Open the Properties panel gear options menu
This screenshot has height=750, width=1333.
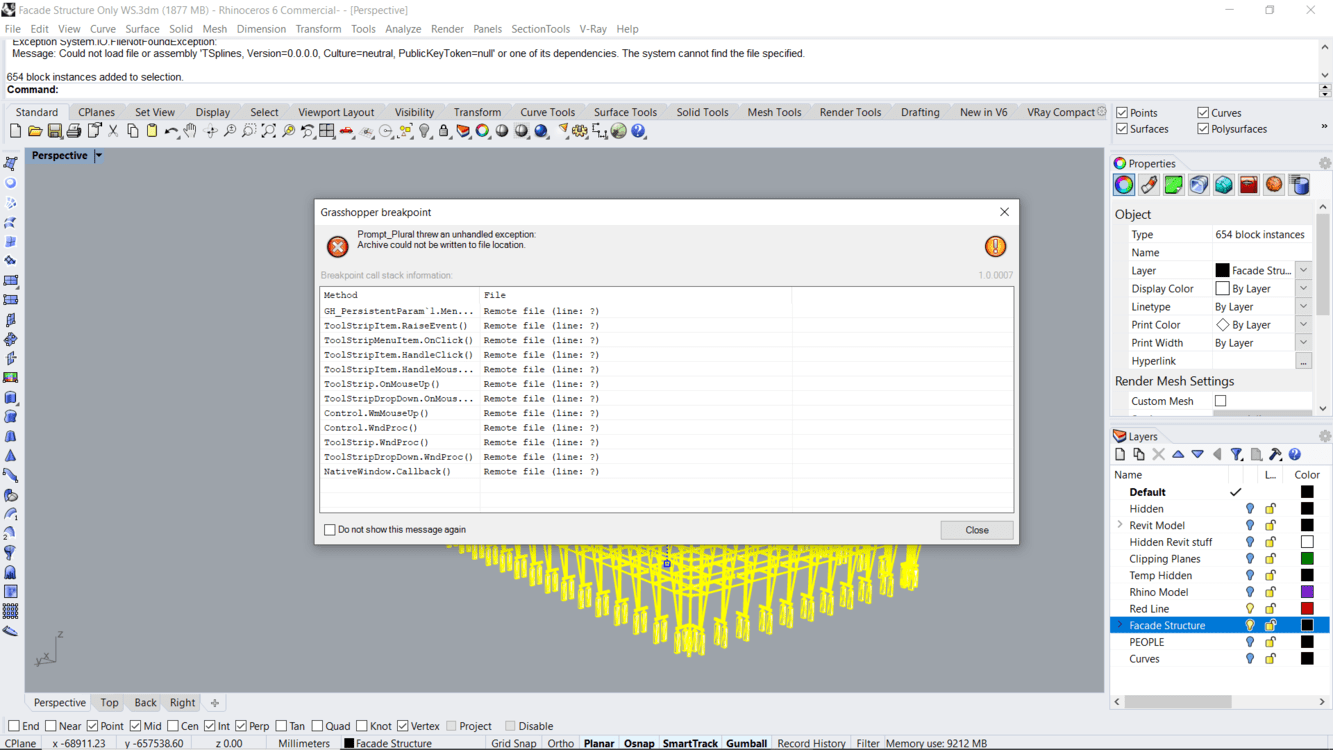pyautogui.click(x=1325, y=164)
